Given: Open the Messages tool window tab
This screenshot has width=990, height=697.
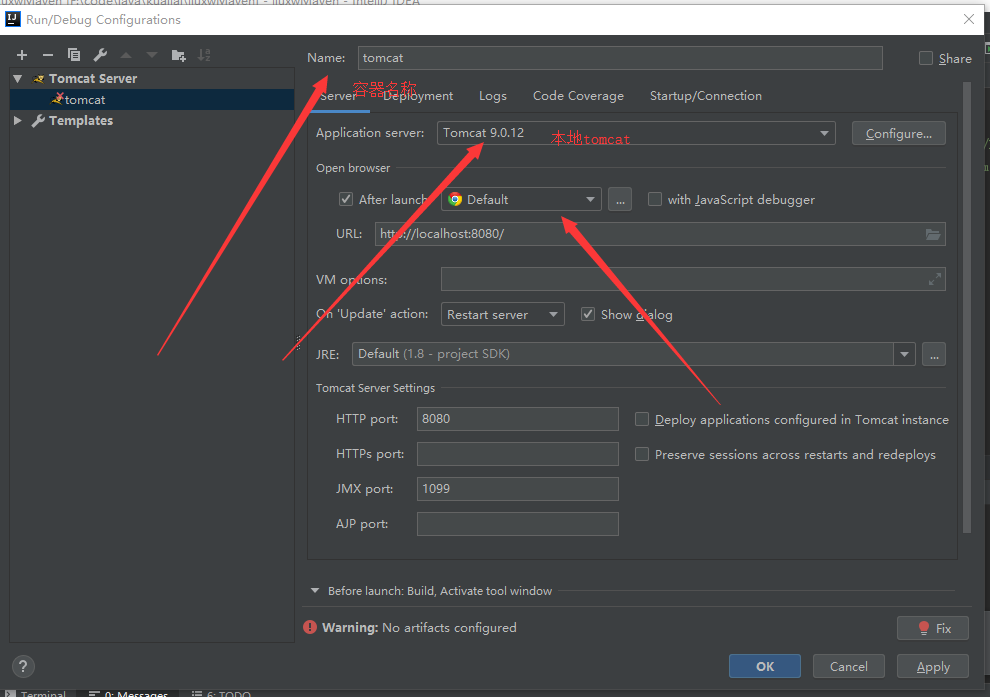Looking at the screenshot, I should point(128,693).
